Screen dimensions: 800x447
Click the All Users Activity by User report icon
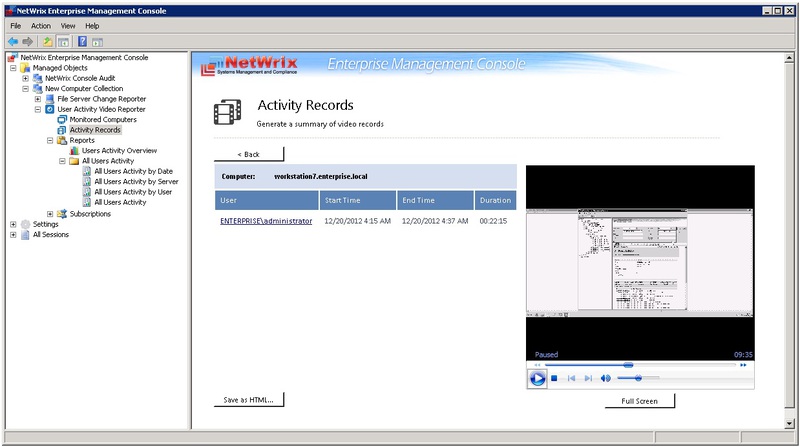pyautogui.click(x=87, y=192)
